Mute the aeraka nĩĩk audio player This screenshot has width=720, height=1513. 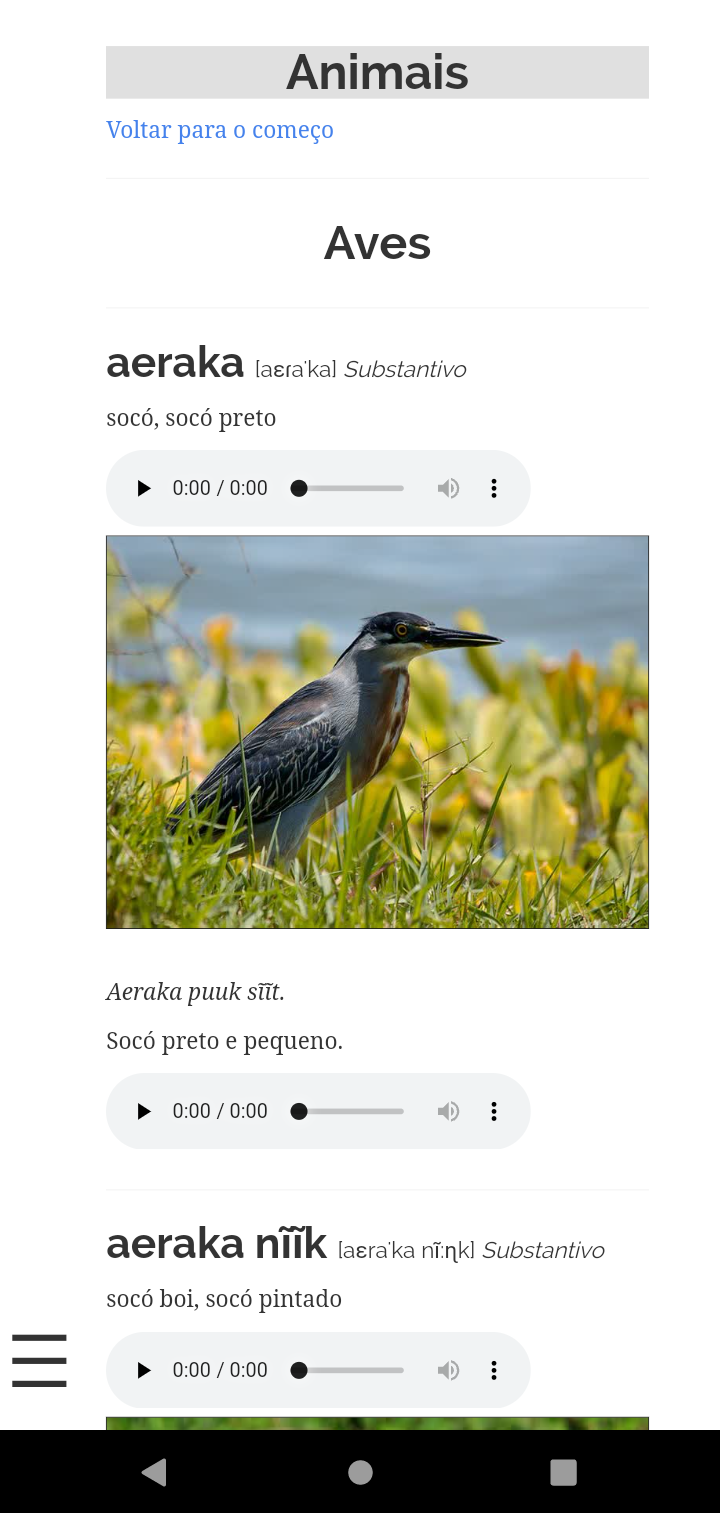pyautogui.click(x=448, y=1370)
